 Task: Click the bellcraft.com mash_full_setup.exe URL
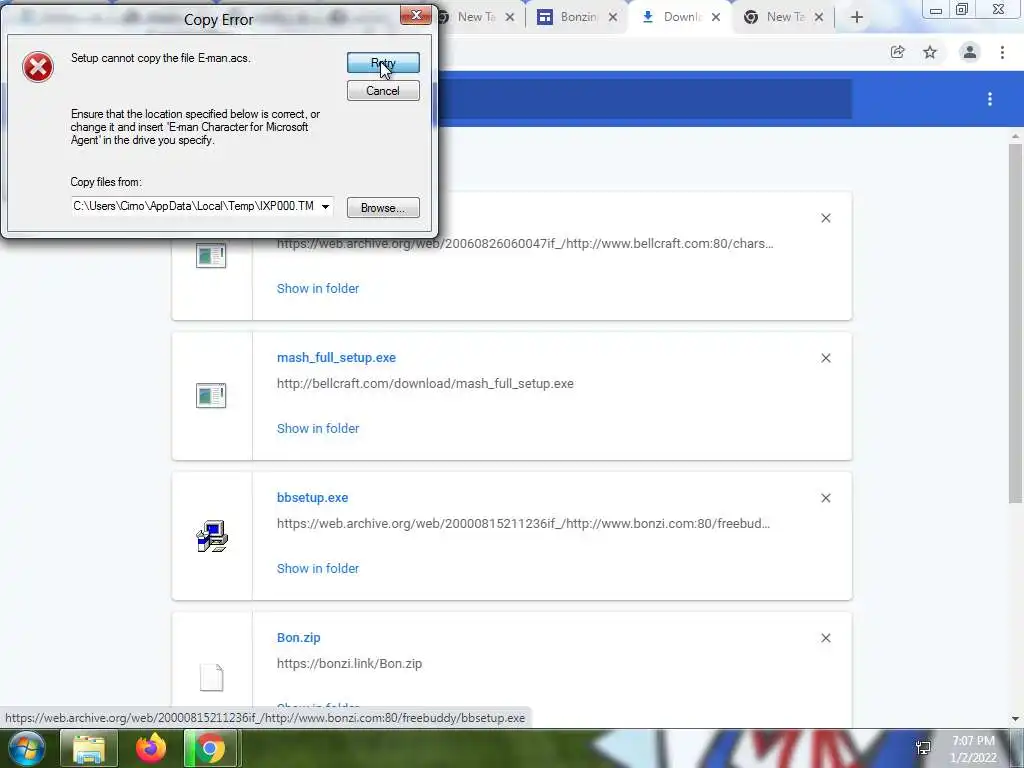click(x=425, y=383)
